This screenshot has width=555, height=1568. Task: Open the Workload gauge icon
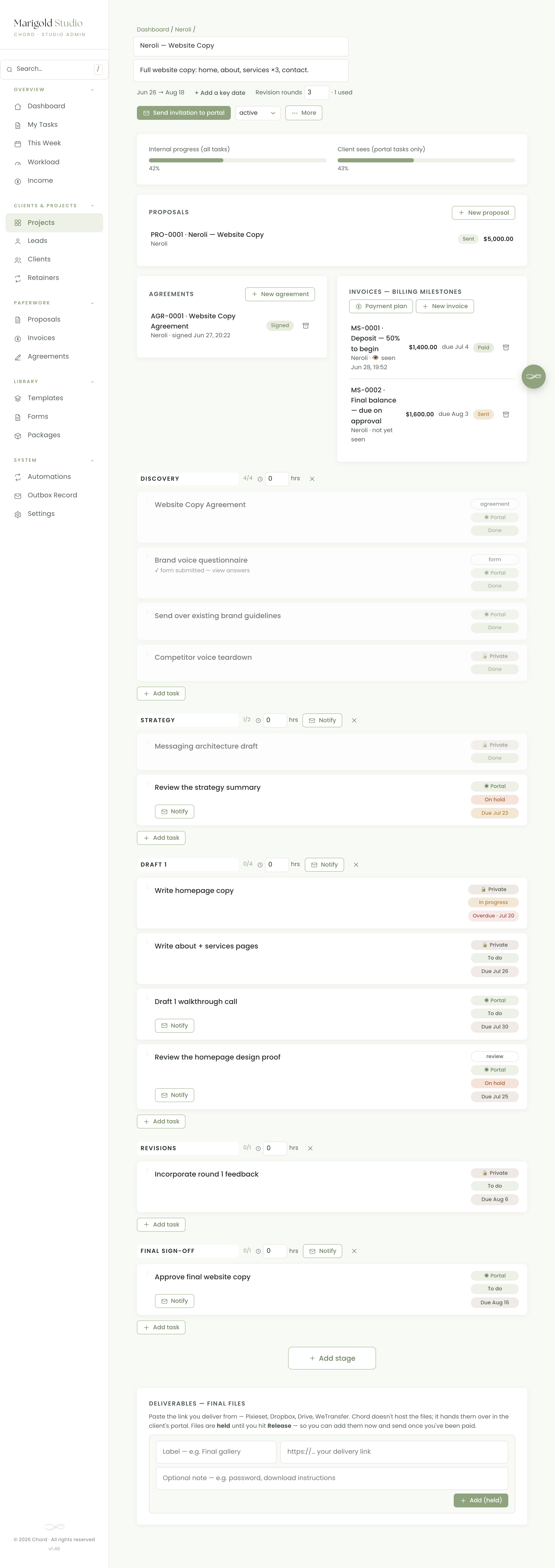coord(18,163)
